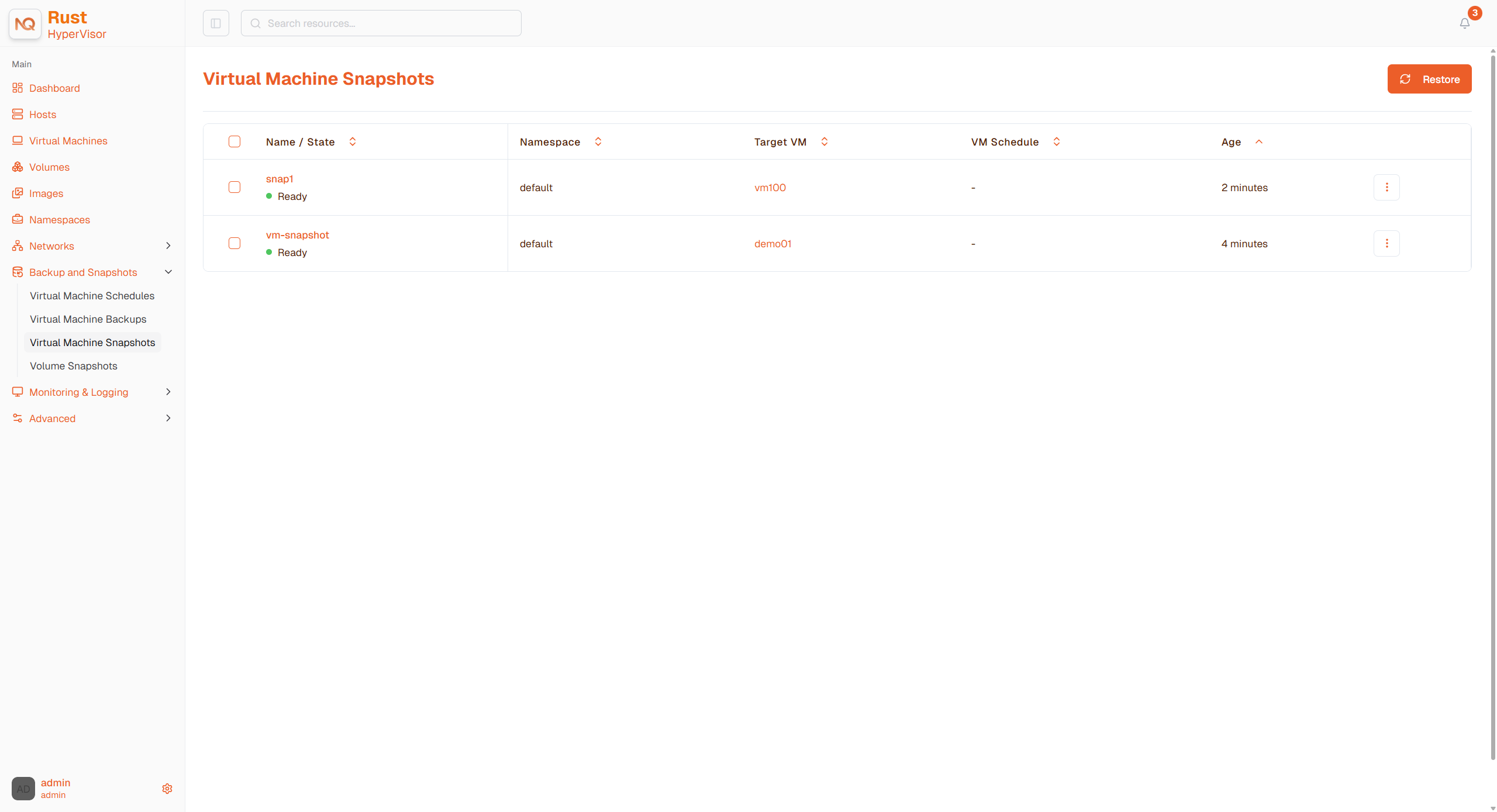Click the Restore button

(1429, 79)
